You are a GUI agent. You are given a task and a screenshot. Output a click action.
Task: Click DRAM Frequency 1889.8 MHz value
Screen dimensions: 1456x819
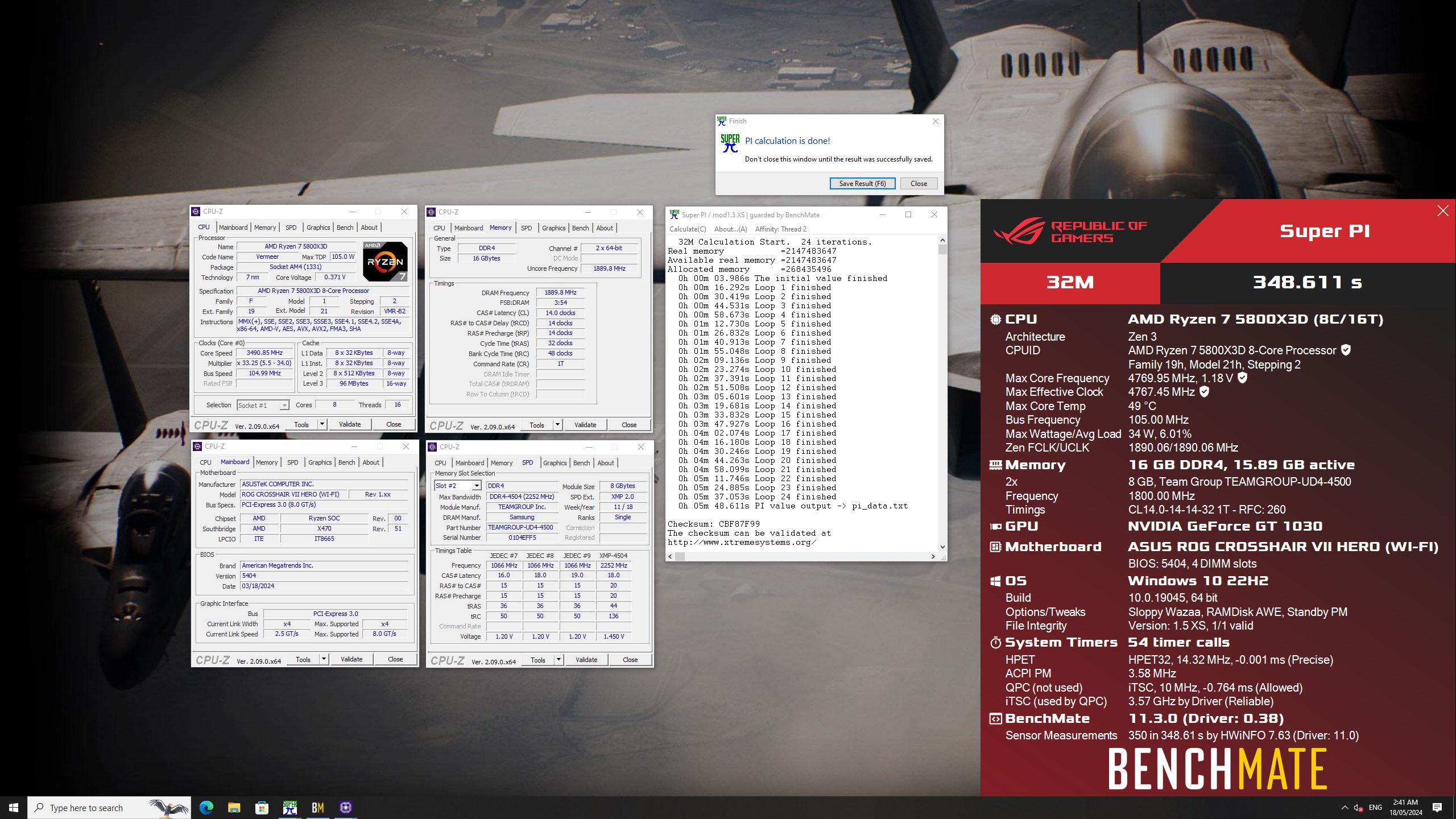tap(560, 292)
